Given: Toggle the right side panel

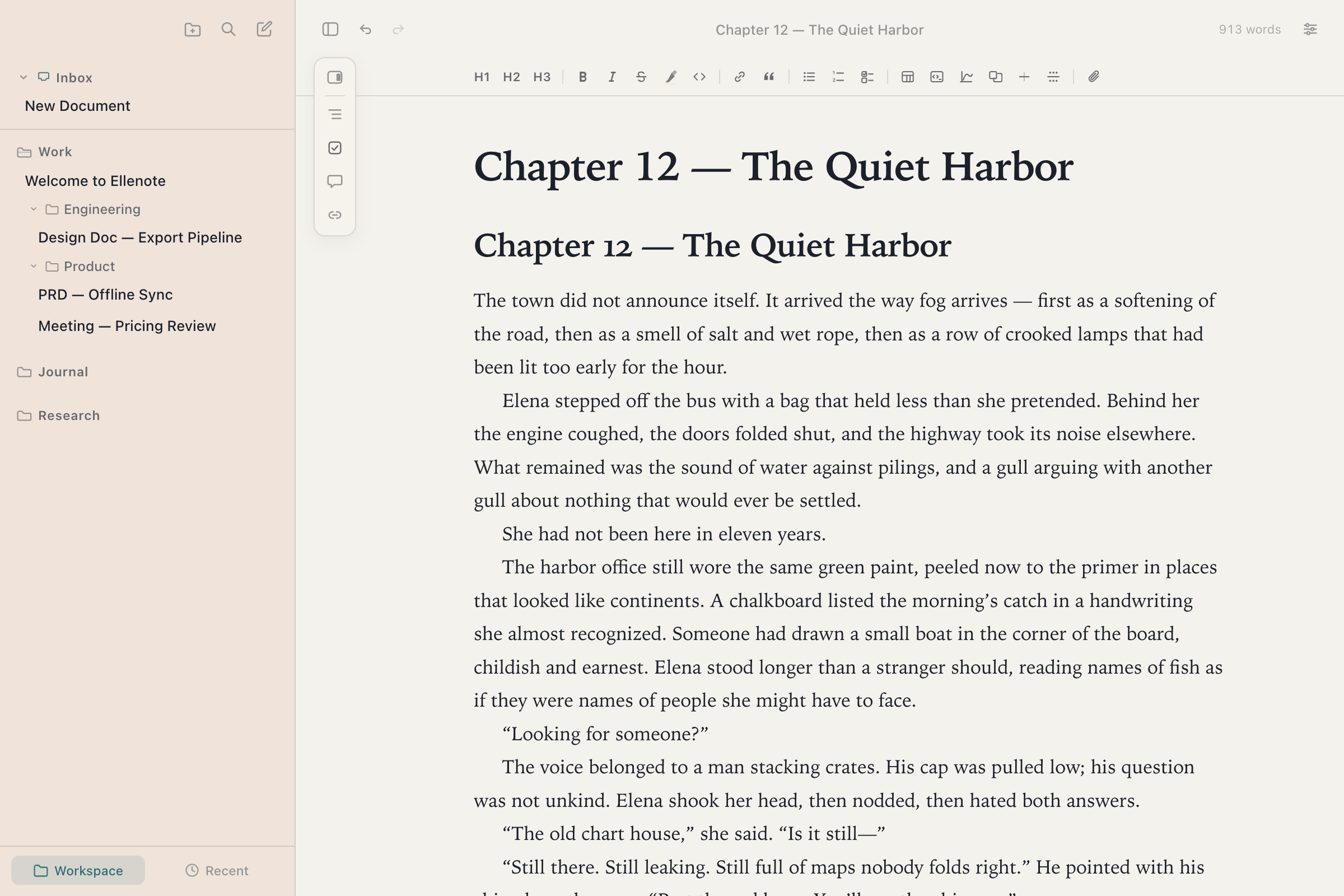Looking at the screenshot, I should tap(335, 77).
